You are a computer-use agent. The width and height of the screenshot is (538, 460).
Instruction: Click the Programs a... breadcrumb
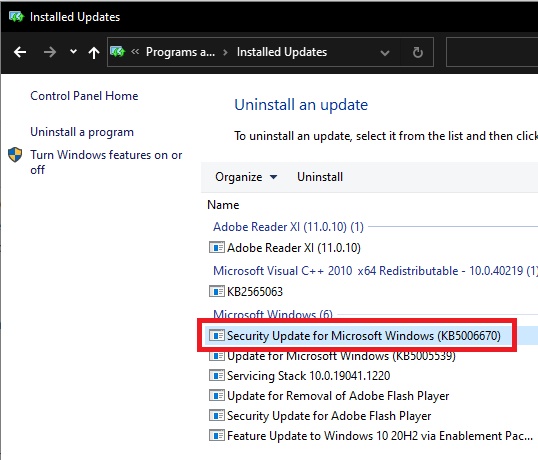pyautogui.click(x=180, y=52)
